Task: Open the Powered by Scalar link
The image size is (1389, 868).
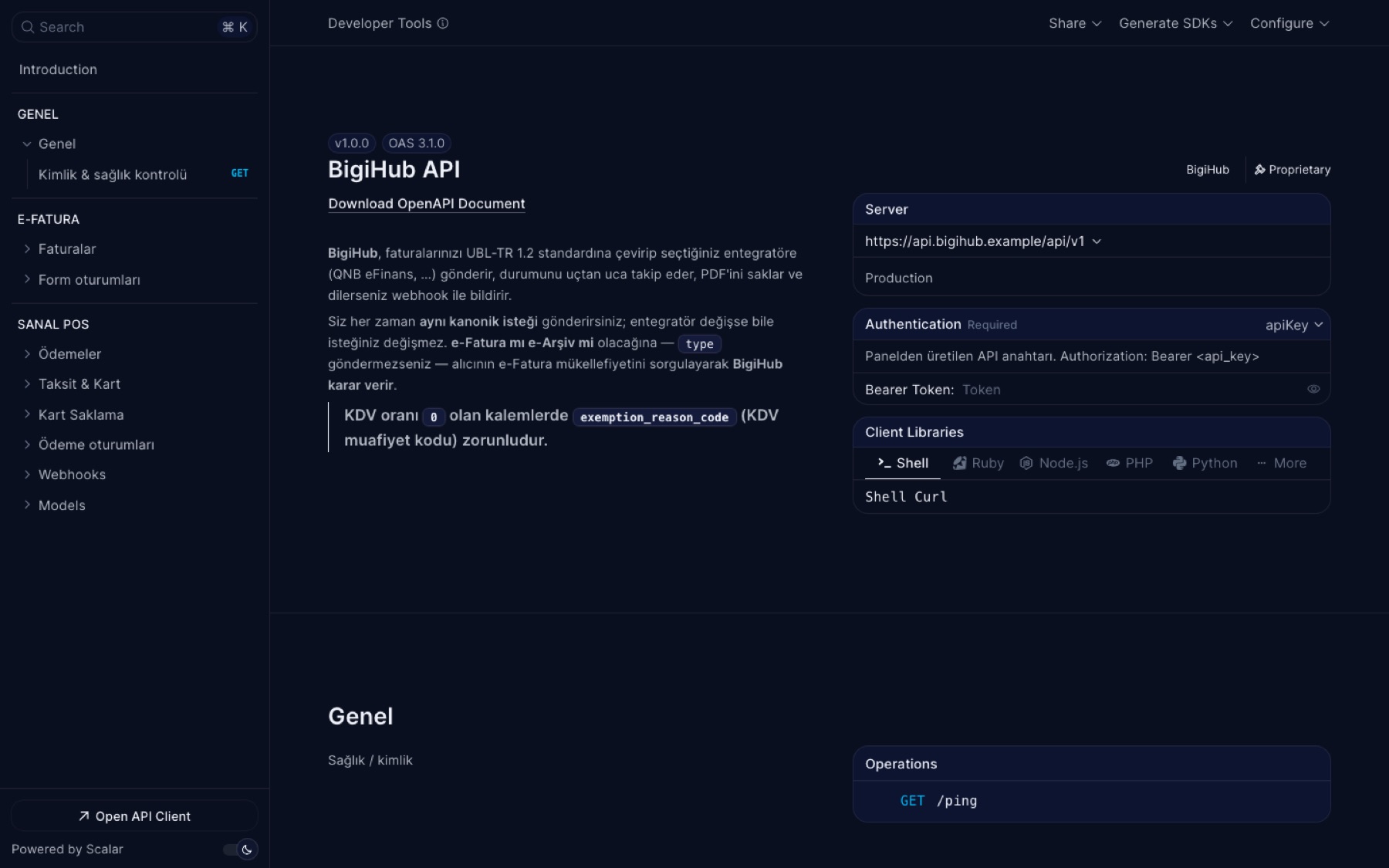Action: tap(67, 849)
